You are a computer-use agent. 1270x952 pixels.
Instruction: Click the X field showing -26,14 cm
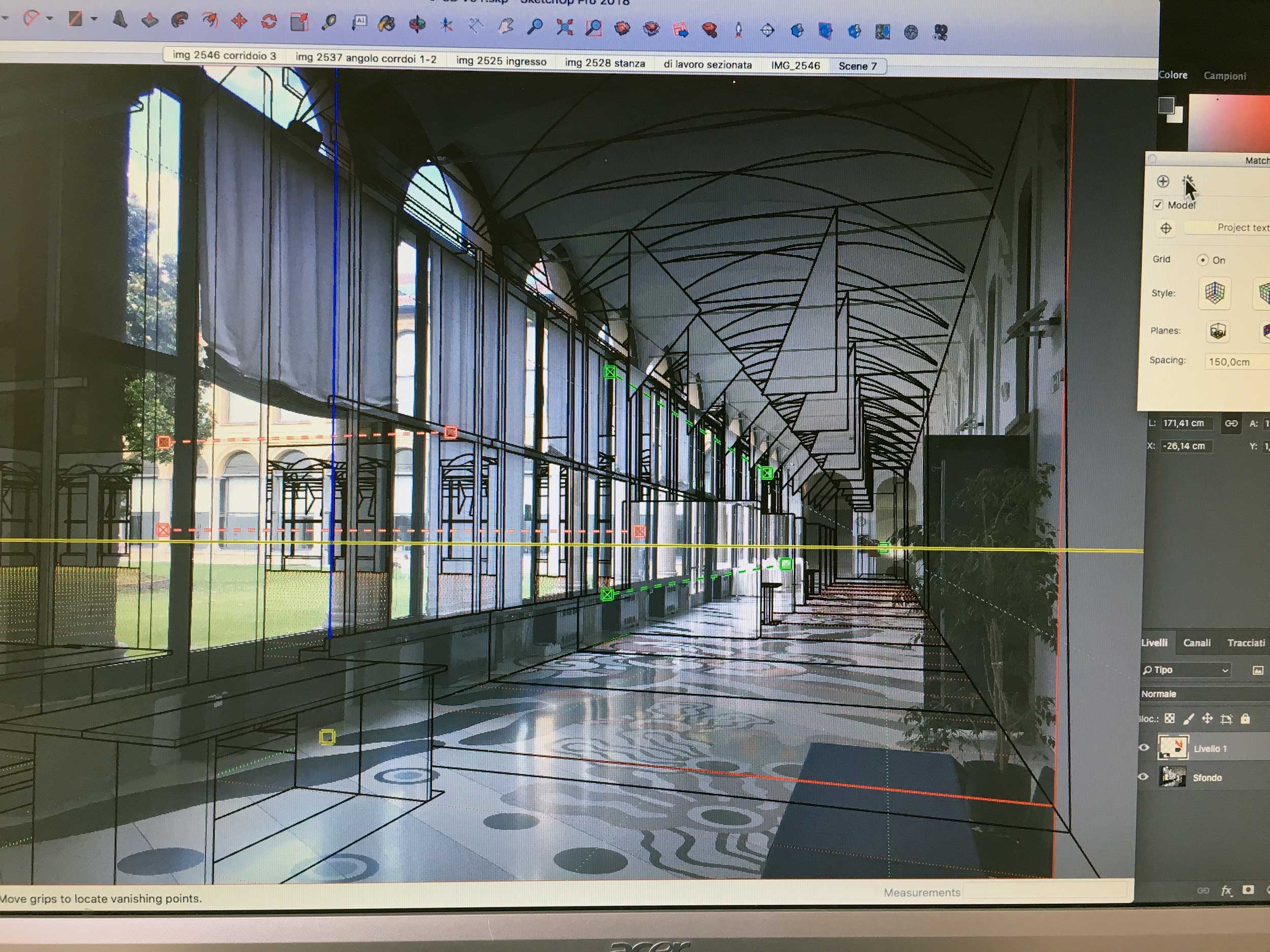pyautogui.click(x=1186, y=446)
